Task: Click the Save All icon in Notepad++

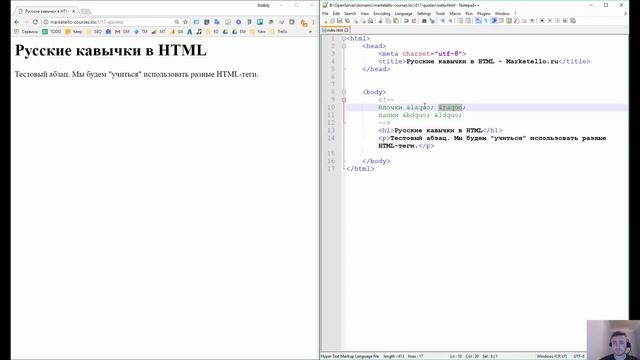Action: 347,21
